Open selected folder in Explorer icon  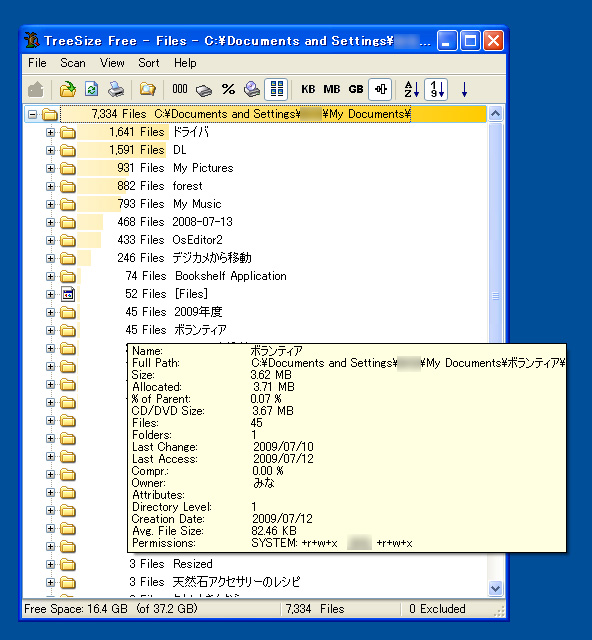tap(147, 89)
